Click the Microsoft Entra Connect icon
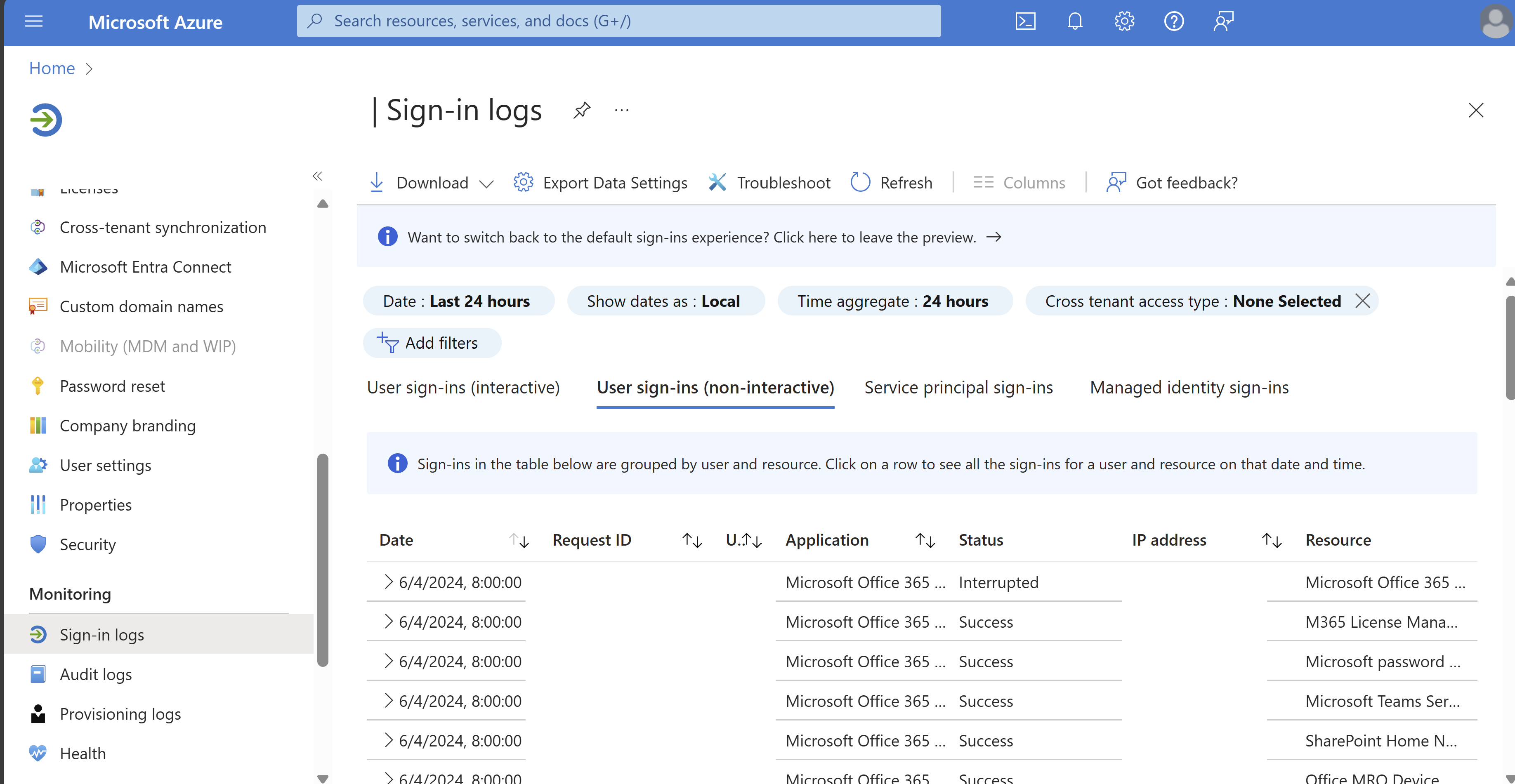The width and height of the screenshot is (1515, 784). pyautogui.click(x=38, y=266)
